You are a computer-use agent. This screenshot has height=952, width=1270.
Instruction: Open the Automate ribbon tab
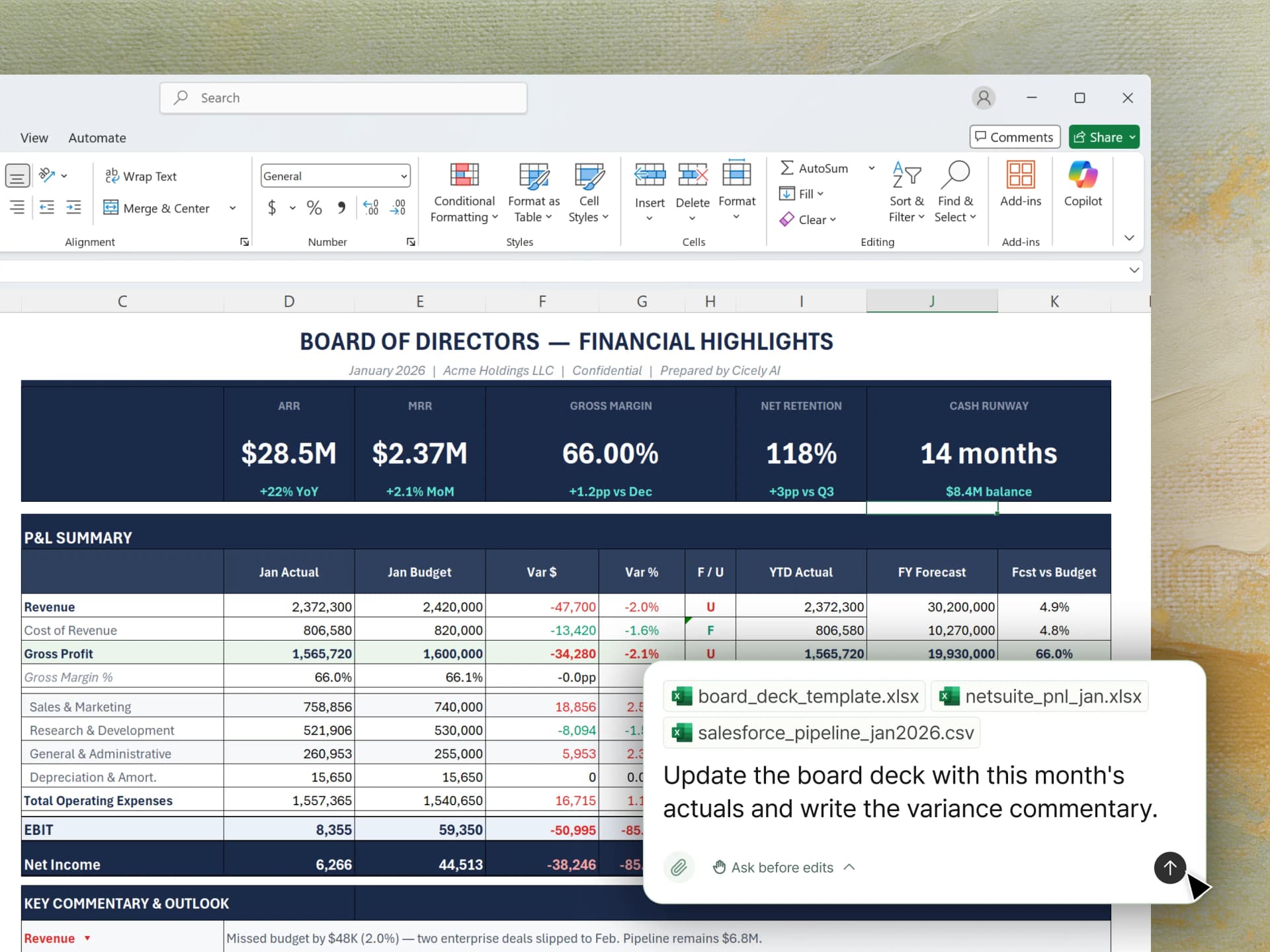[x=97, y=138]
